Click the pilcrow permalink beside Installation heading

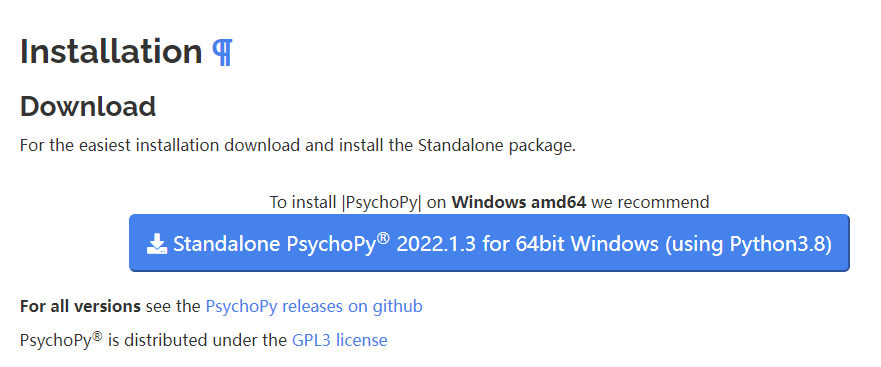point(222,52)
